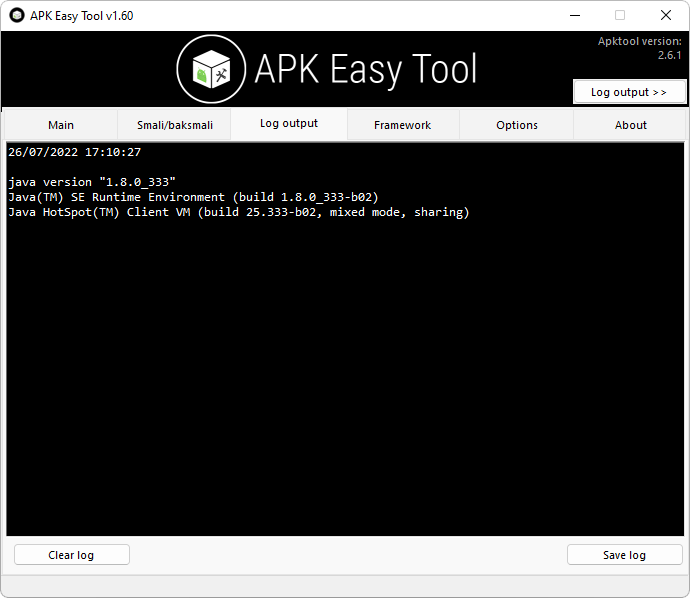This screenshot has width=690, height=598.
Task: Click the Java SE Runtime Environment line
Action: pos(193,197)
